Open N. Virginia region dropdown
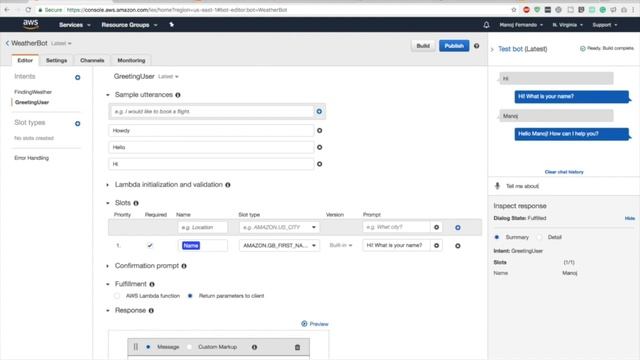Screen dimensions: 640x360 click(x=567, y=25)
